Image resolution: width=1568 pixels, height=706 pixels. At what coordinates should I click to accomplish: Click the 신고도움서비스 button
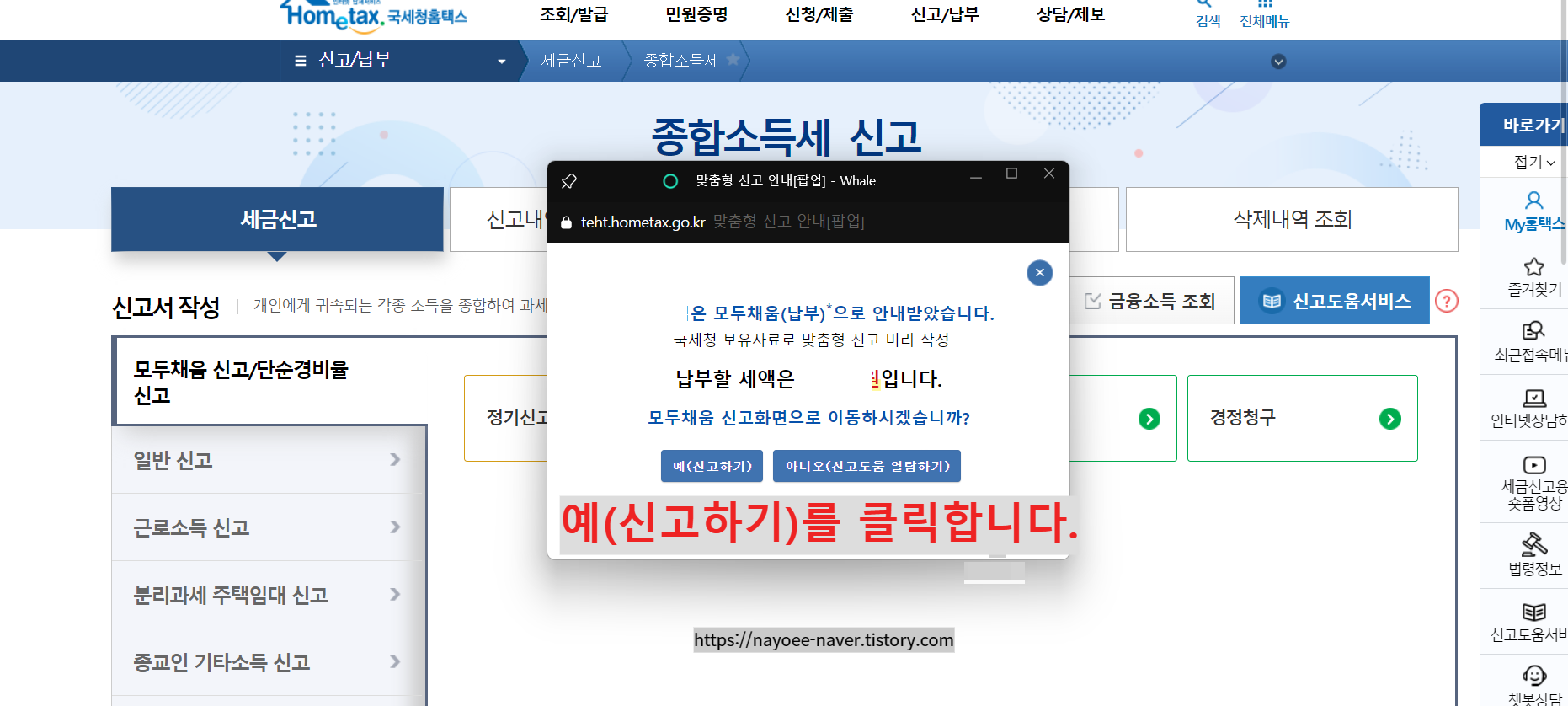[x=1335, y=301]
